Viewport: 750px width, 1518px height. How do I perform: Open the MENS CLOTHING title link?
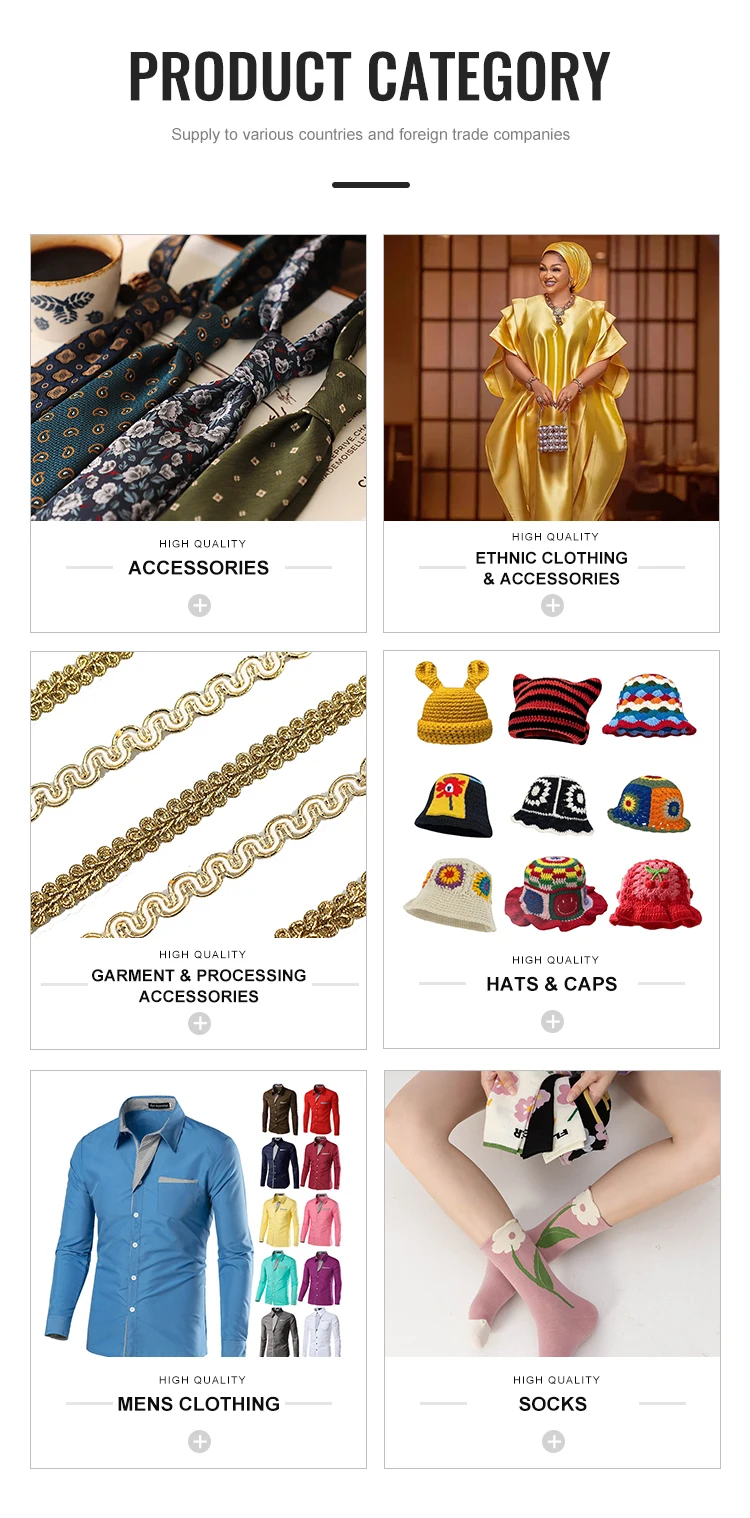pyautogui.click(x=199, y=1404)
